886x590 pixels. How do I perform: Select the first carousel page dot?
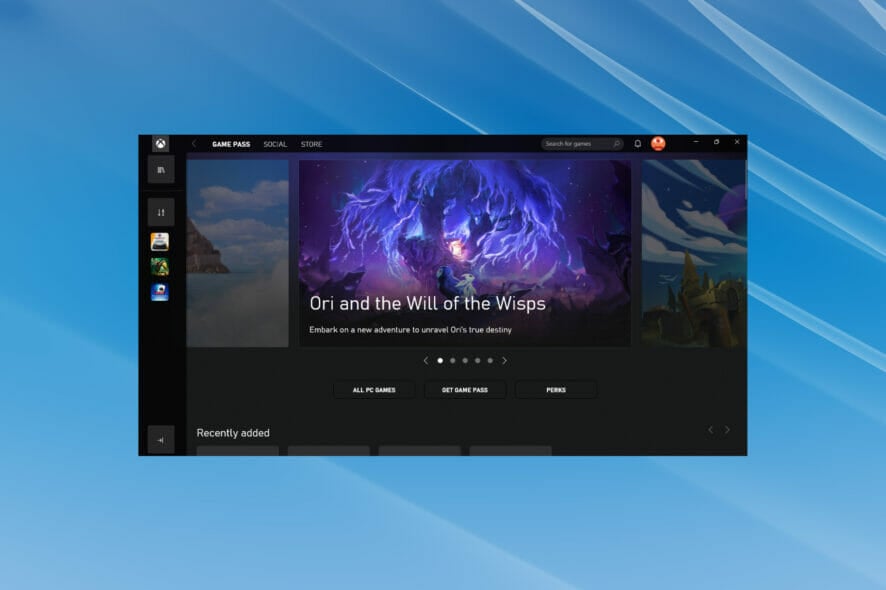pyautogui.click(x=440, y=361)
